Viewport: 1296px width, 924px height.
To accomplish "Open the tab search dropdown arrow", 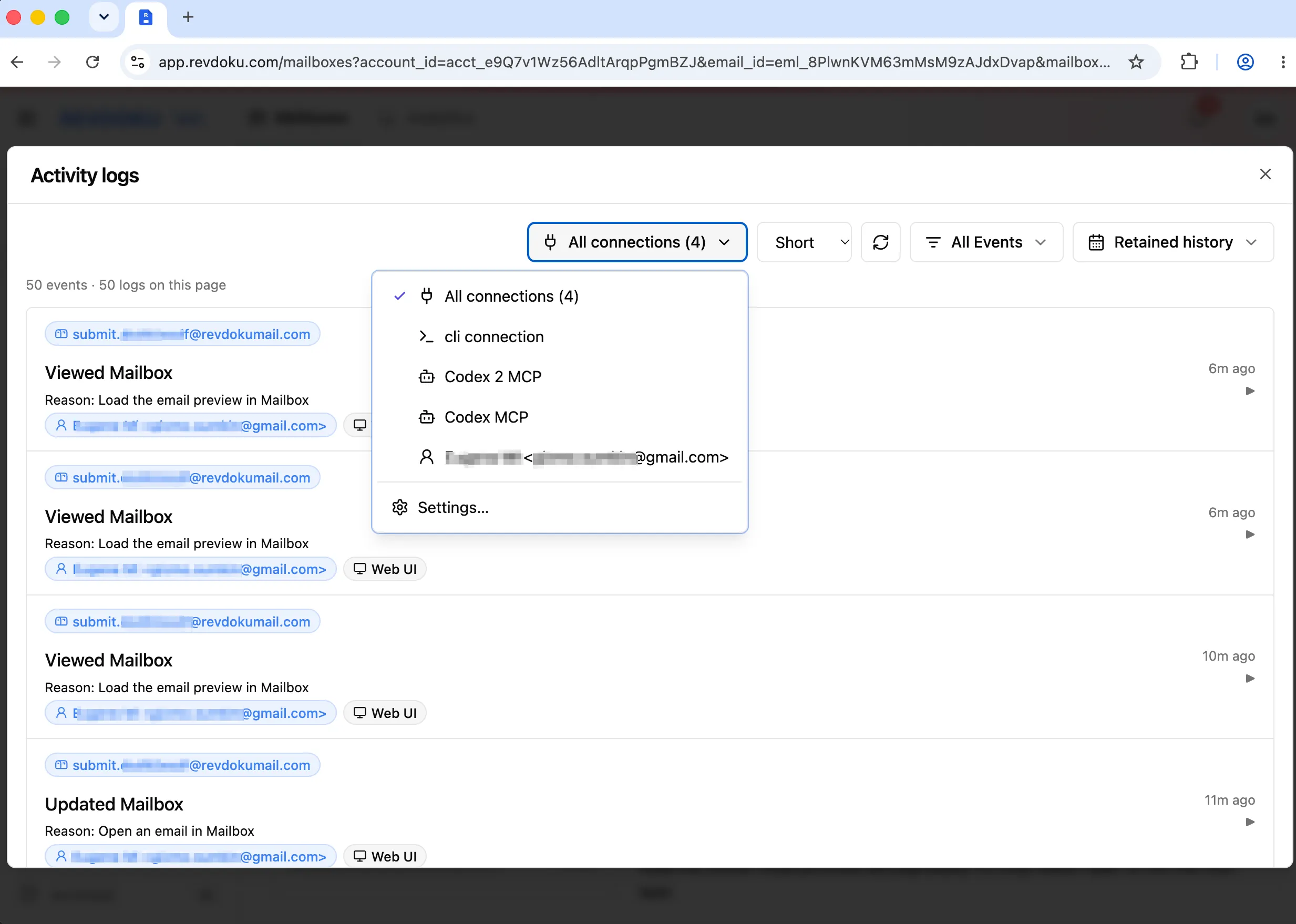I will [x=104, y=17].
